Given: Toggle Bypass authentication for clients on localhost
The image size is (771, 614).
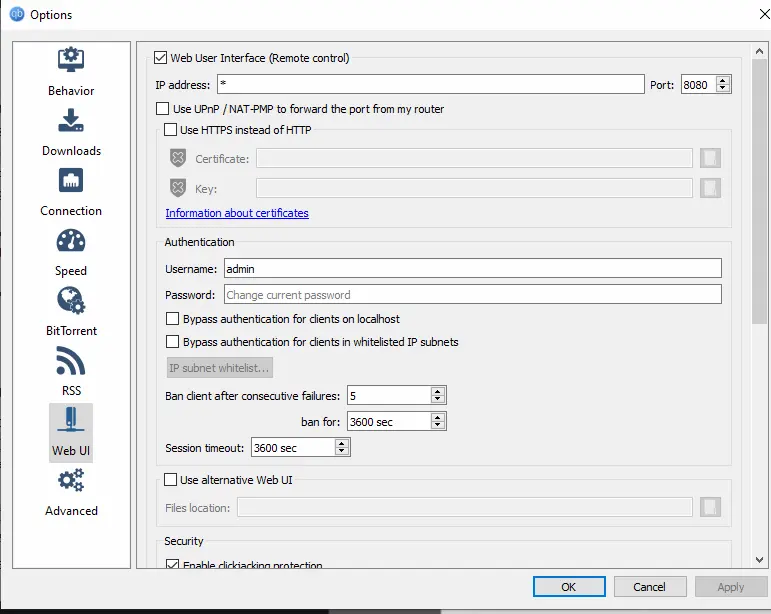Looking at the screenshot, I should 173,319.
